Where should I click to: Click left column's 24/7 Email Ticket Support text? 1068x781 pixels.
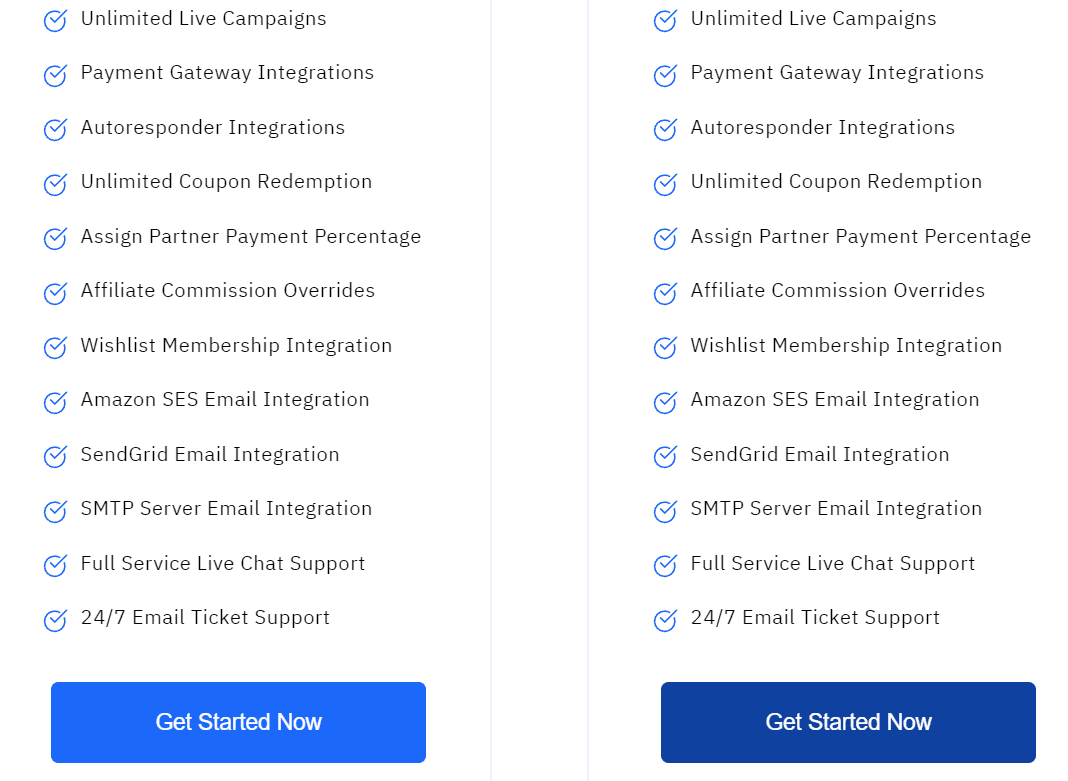[205, 618]
